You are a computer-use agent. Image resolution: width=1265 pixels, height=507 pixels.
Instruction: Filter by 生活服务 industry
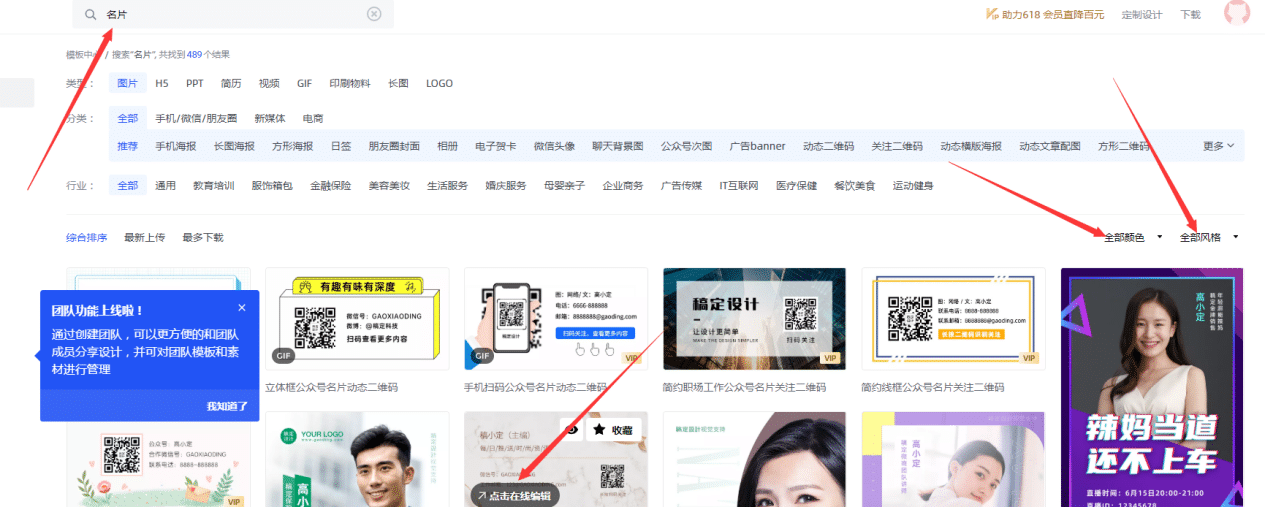click(x=447, y=186)
